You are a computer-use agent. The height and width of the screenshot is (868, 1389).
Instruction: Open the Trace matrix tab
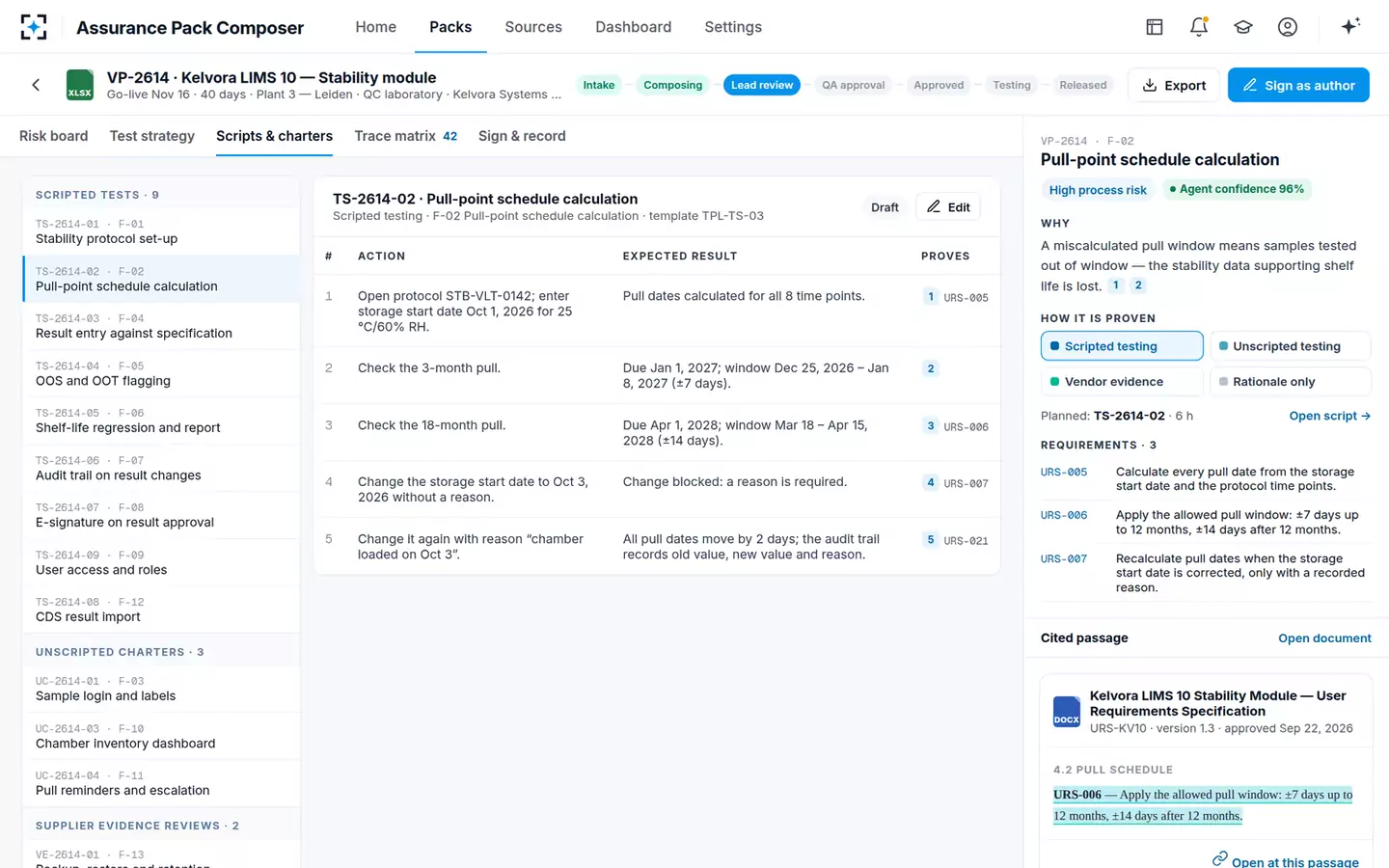click(x=406, y=136)
